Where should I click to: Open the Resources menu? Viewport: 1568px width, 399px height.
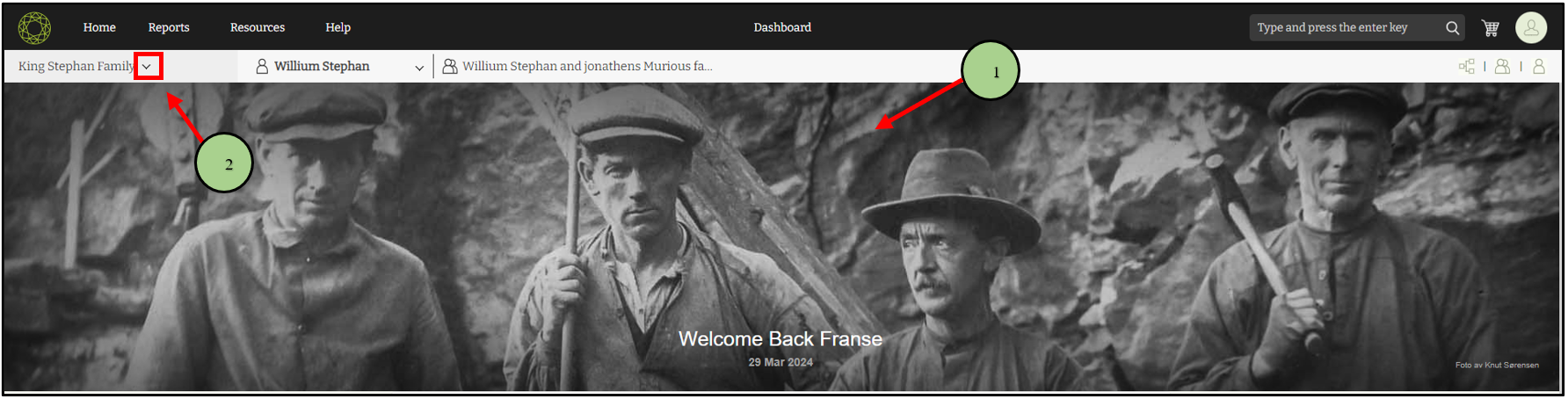258,28
